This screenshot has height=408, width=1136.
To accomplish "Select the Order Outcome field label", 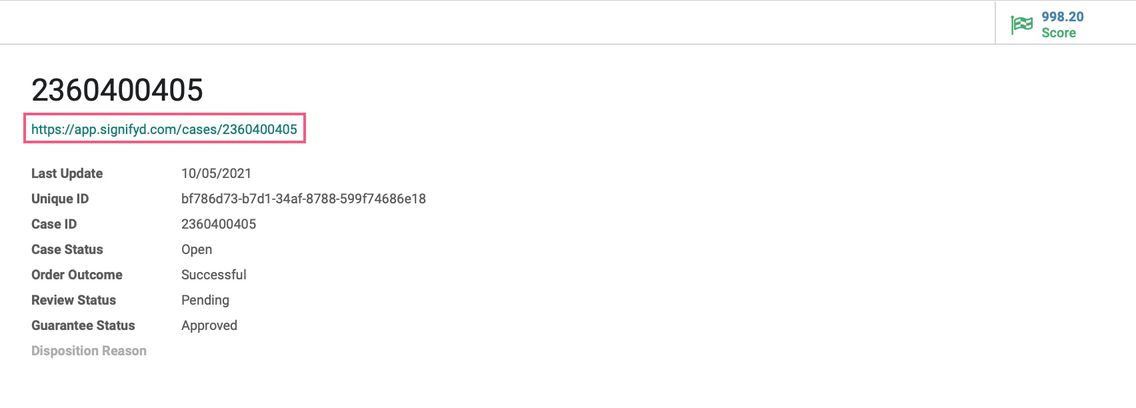I will (77, 275).
